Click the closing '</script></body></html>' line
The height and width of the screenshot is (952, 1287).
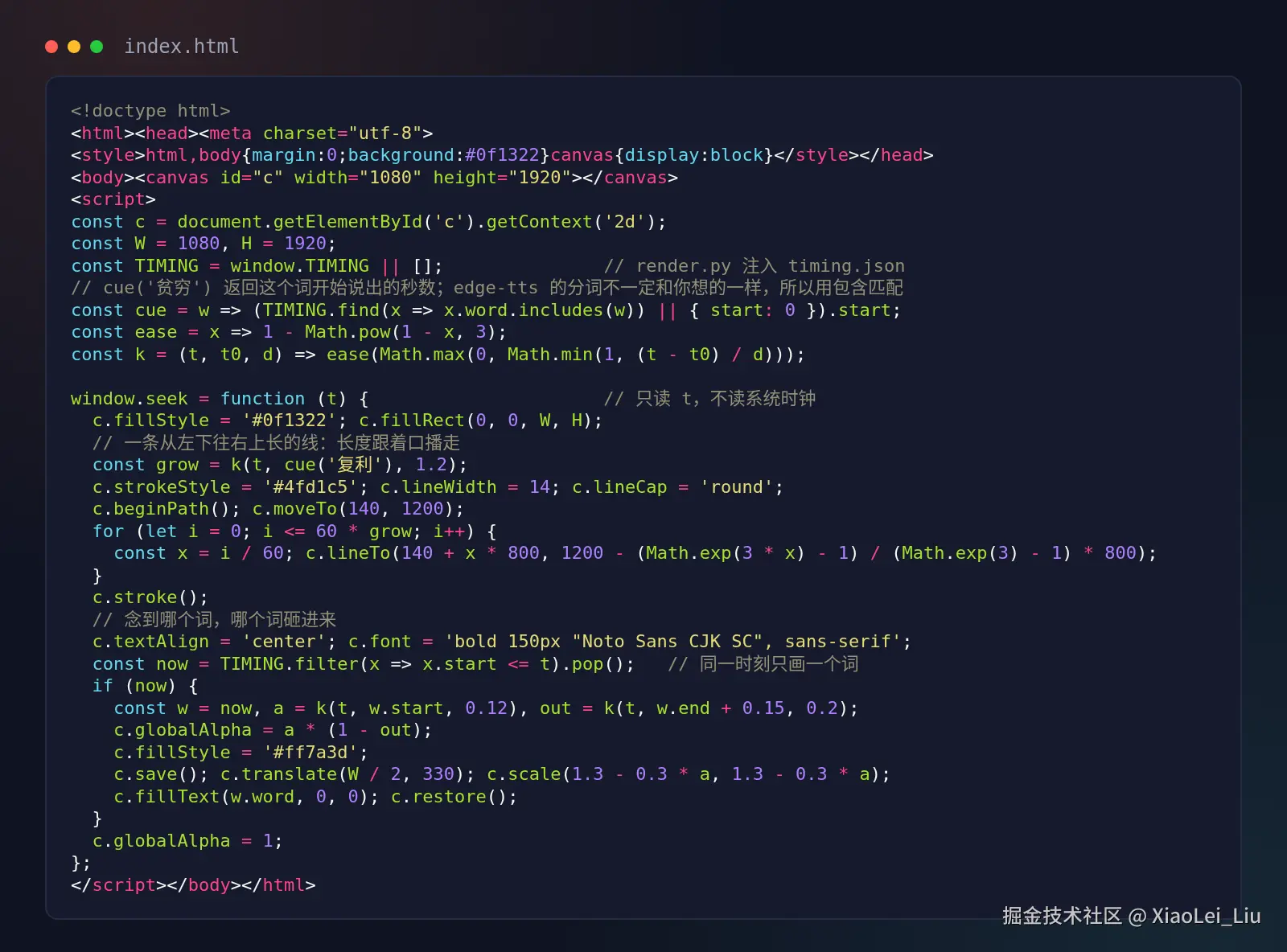click(193, 885)
